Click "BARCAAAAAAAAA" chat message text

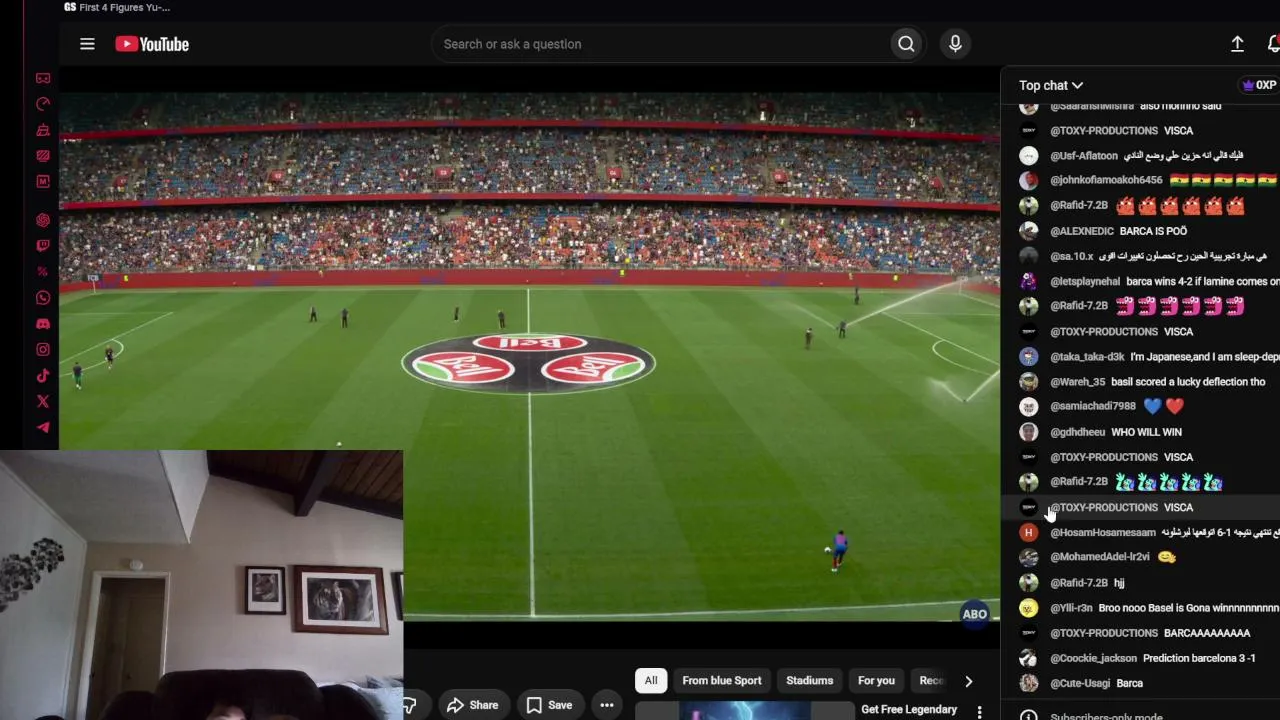click(x=1207, y=633)
